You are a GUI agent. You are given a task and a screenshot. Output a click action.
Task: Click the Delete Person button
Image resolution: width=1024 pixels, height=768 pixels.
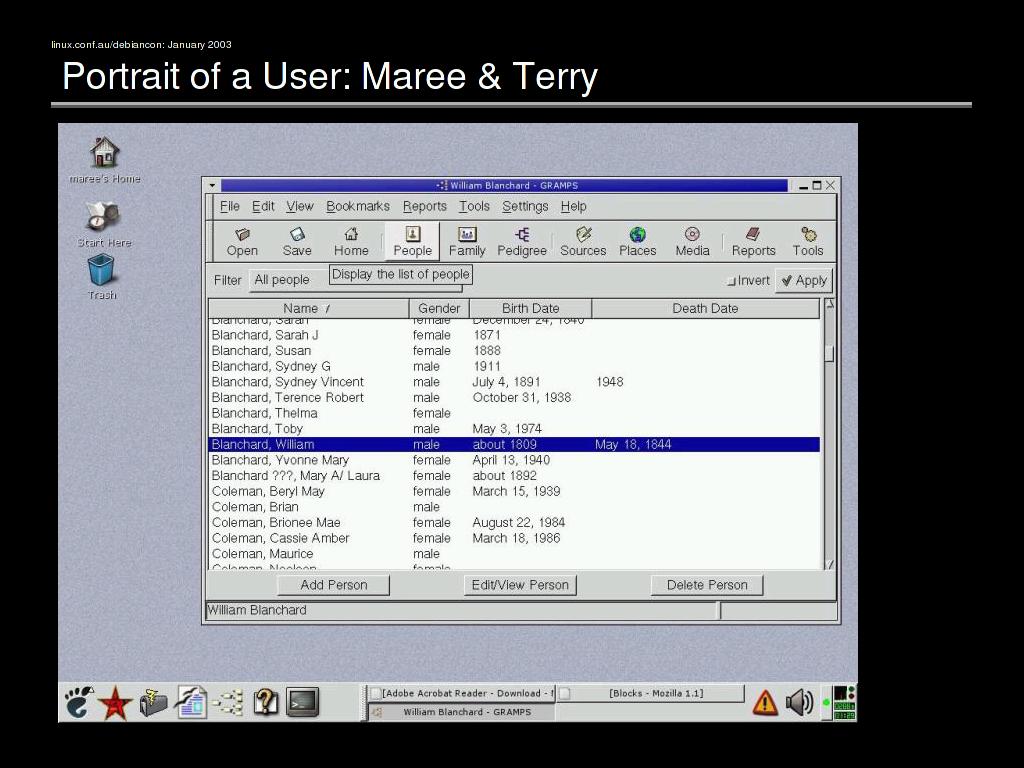pos(706,585)
